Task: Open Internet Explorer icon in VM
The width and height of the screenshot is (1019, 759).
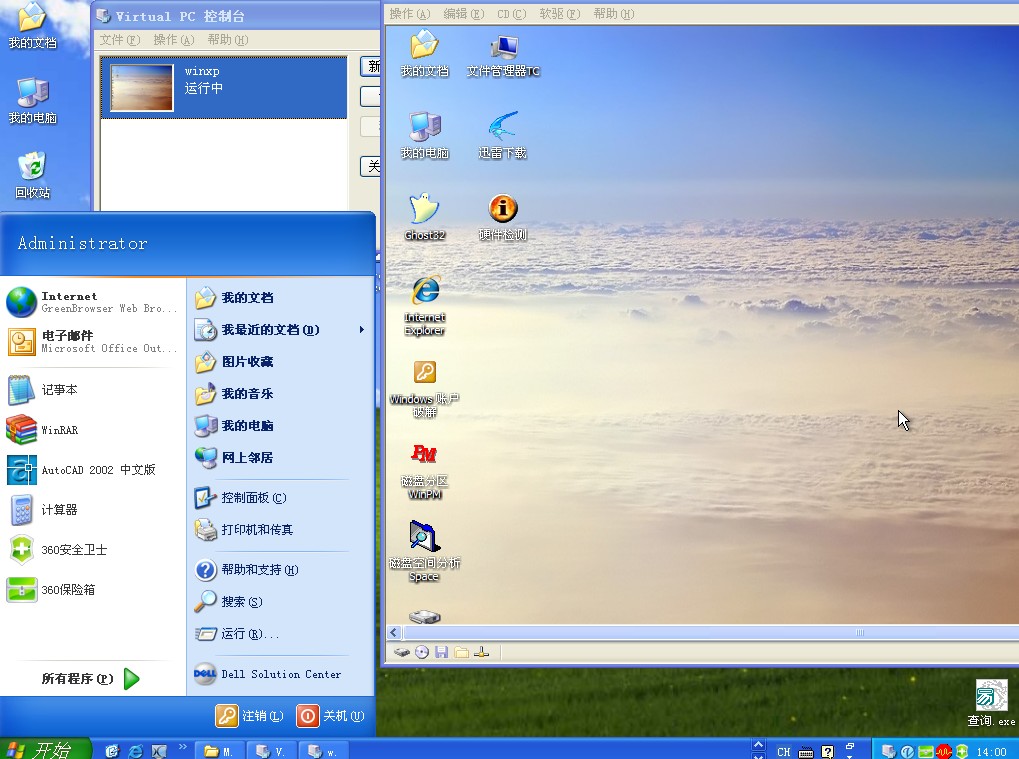Action: click(424, 305)
